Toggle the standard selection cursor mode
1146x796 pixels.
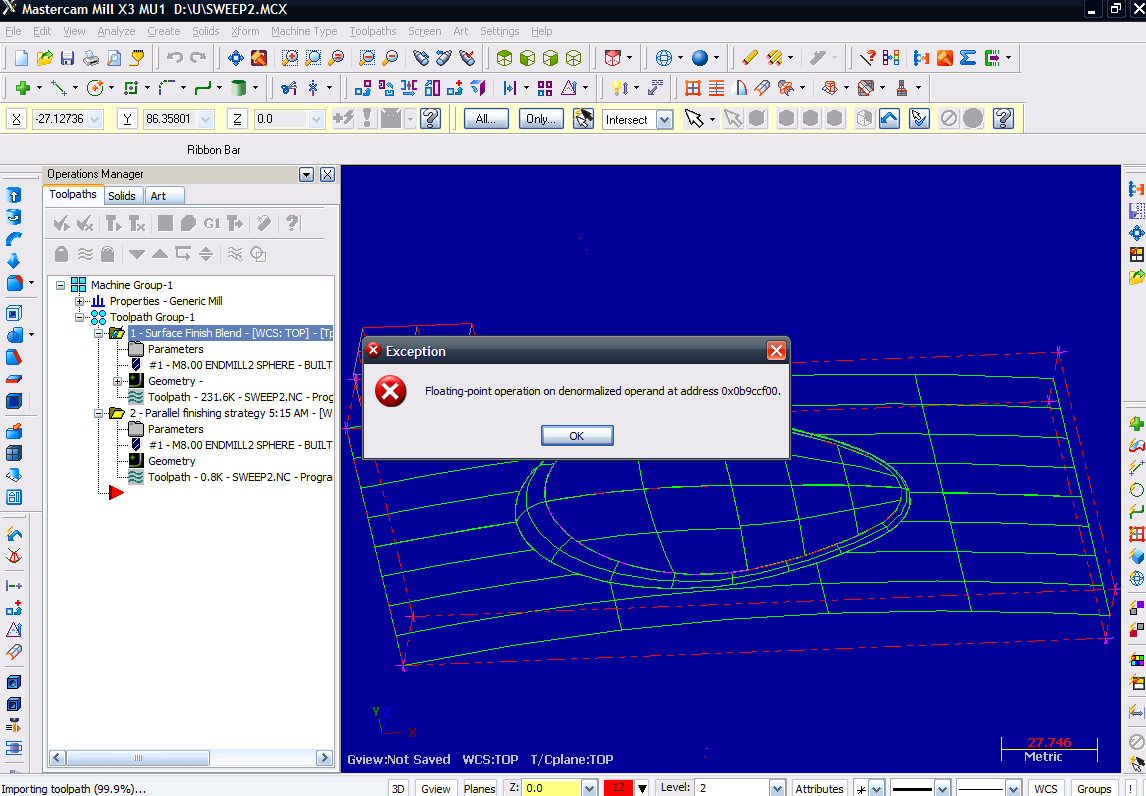[x=694, y=118]
